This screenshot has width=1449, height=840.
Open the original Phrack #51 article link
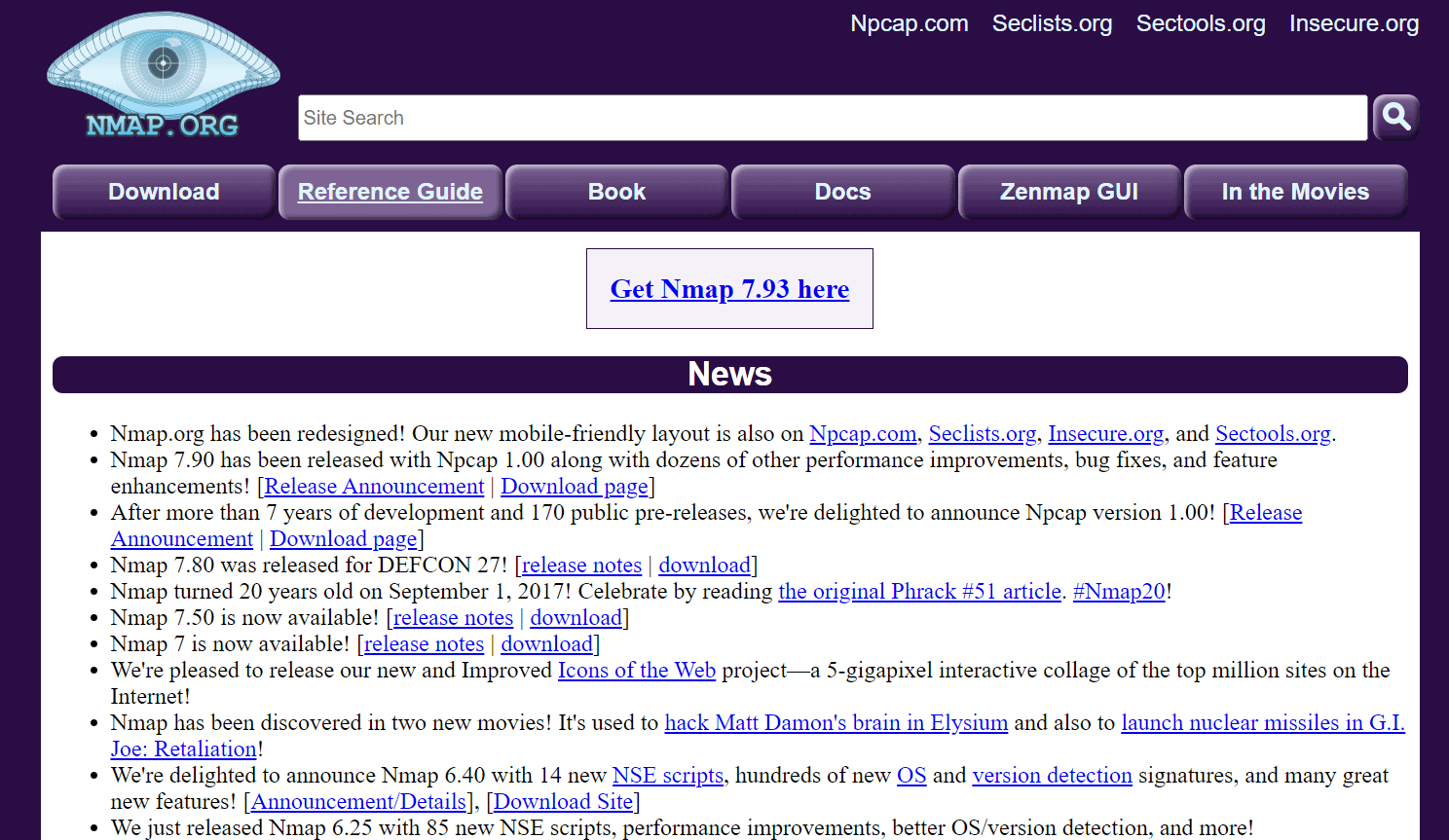click(920, 591)
